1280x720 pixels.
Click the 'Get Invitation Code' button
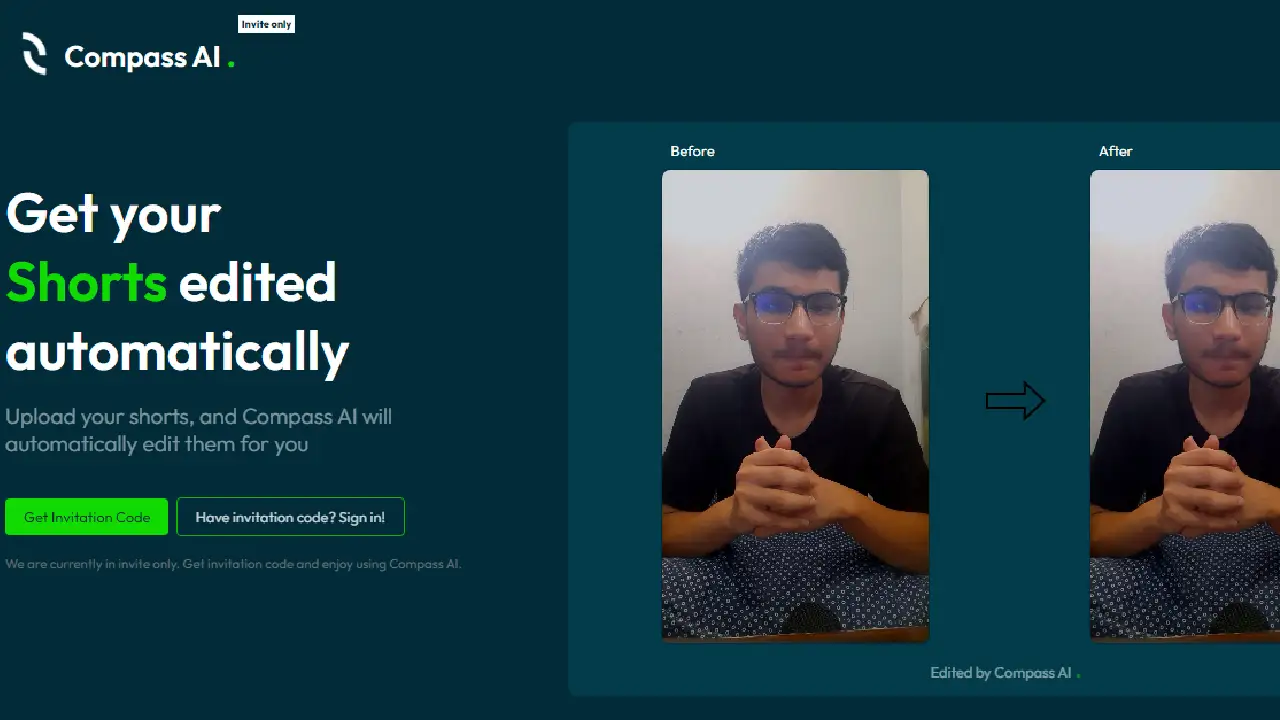pyautogui.click(x=87, y=517)
